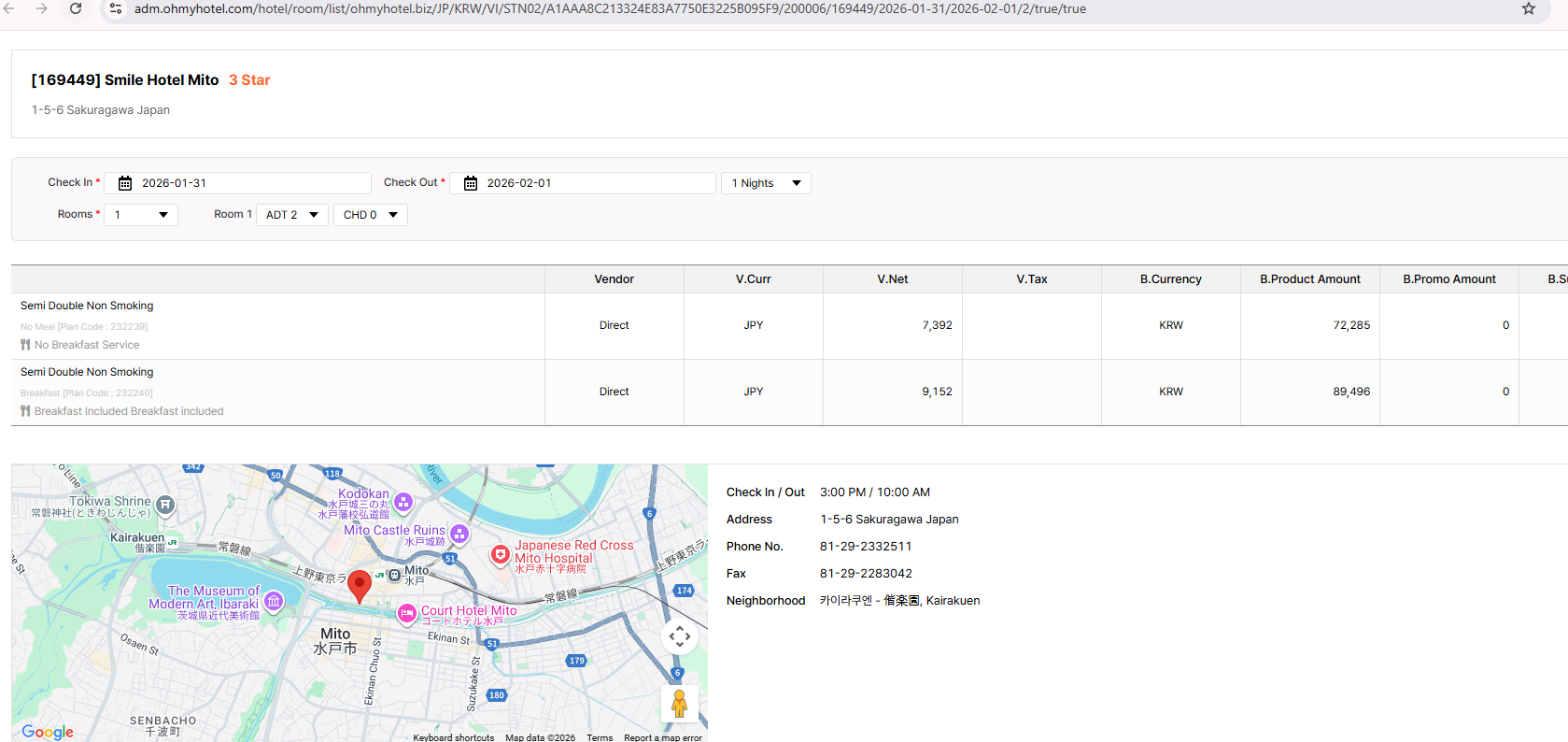Click the browser reload button
This screenshot has width=1568, height=742.
click(76, 8)
